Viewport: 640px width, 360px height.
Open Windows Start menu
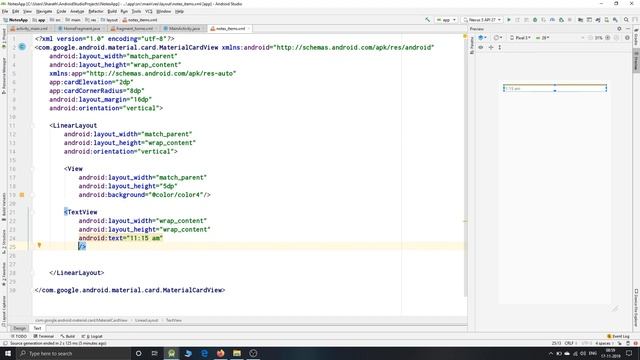point(8,353)
